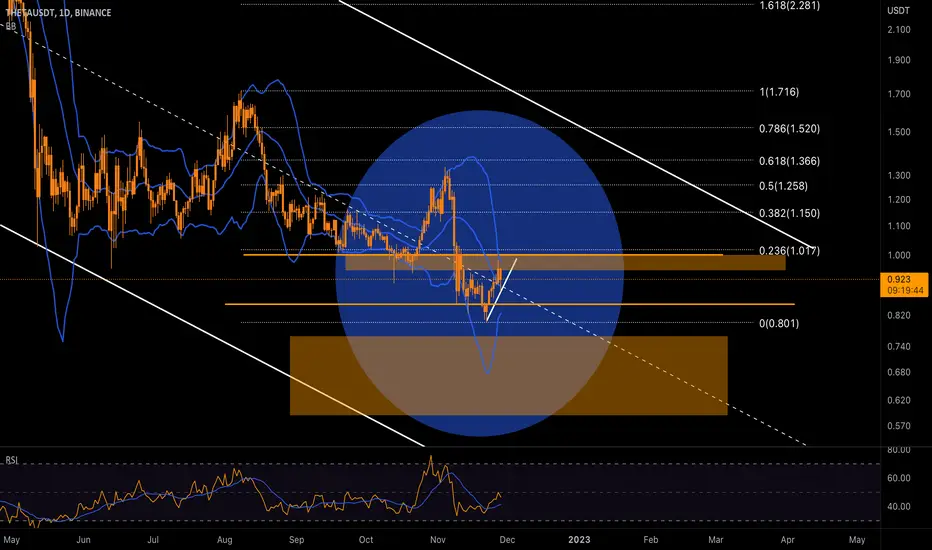
Task: Click 1.200 on the price axis
Action: point(899,200)
